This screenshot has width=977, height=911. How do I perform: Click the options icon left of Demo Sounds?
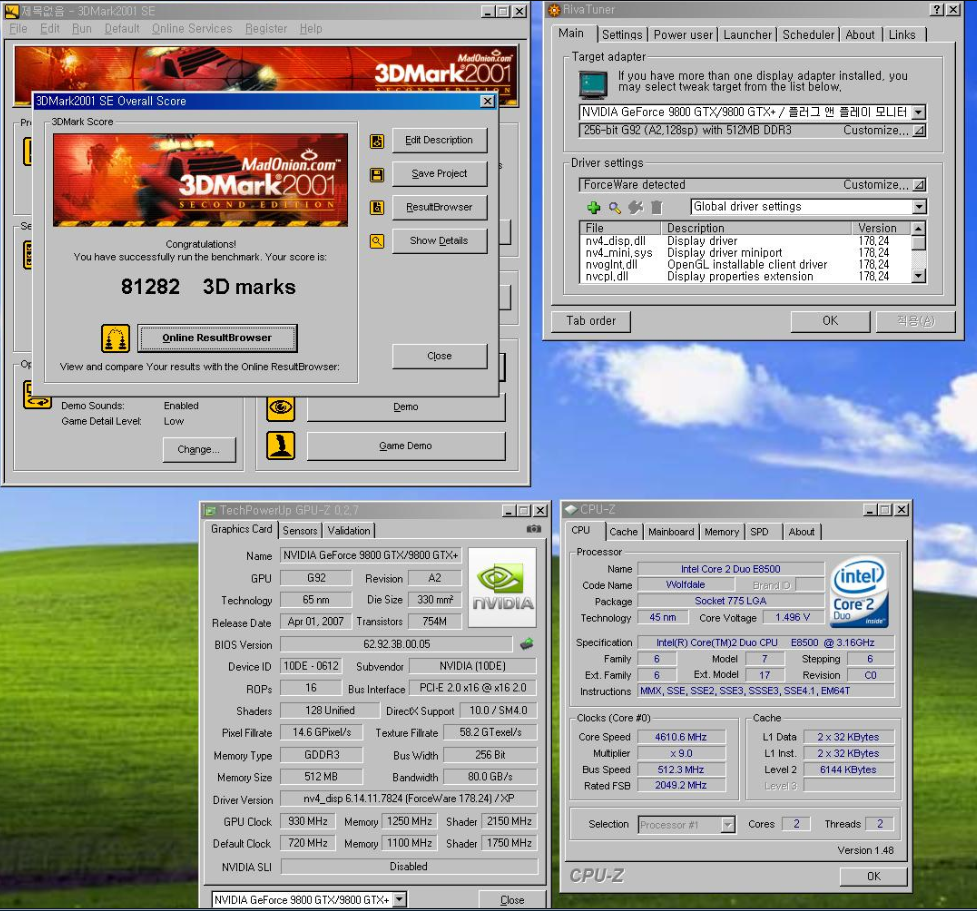click(37, 394)
